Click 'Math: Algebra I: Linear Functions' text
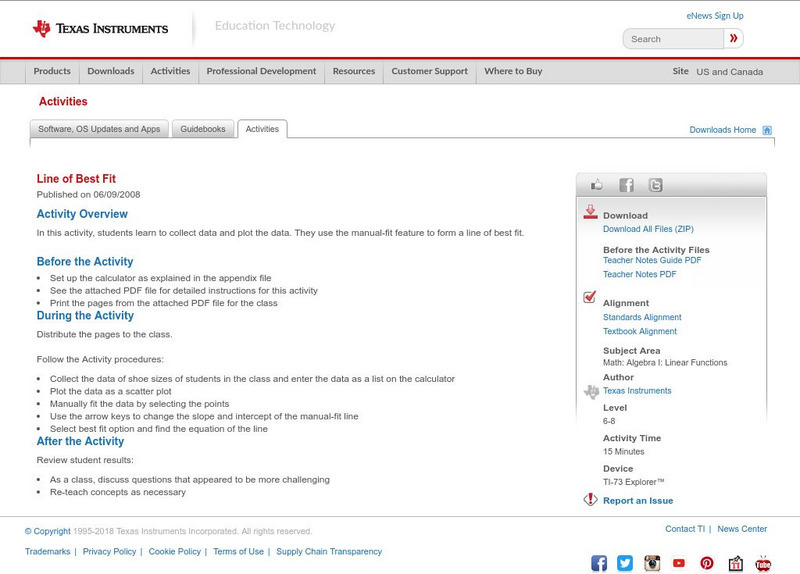 (x=665, y=363)
